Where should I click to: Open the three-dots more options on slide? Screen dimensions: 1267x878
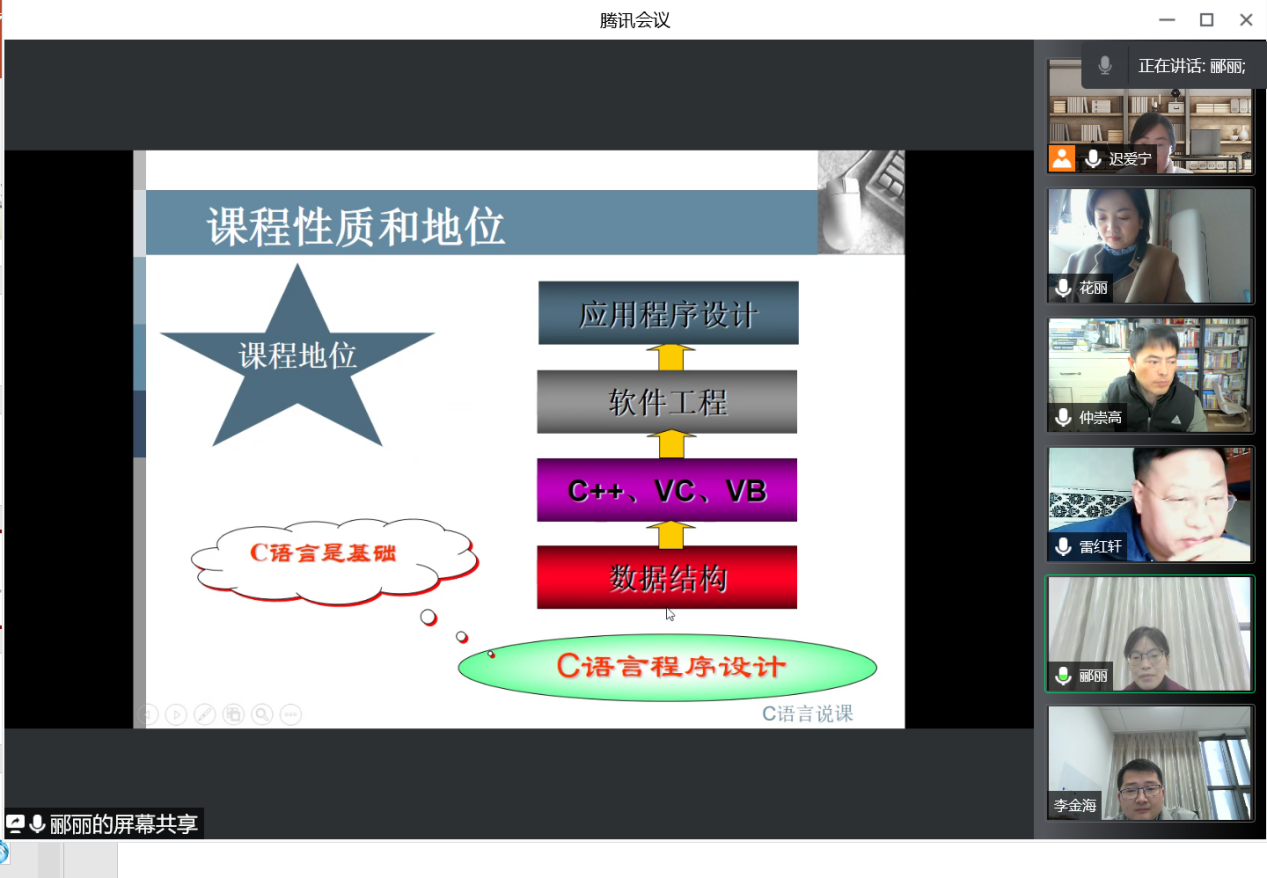click(x=291, y=714)
